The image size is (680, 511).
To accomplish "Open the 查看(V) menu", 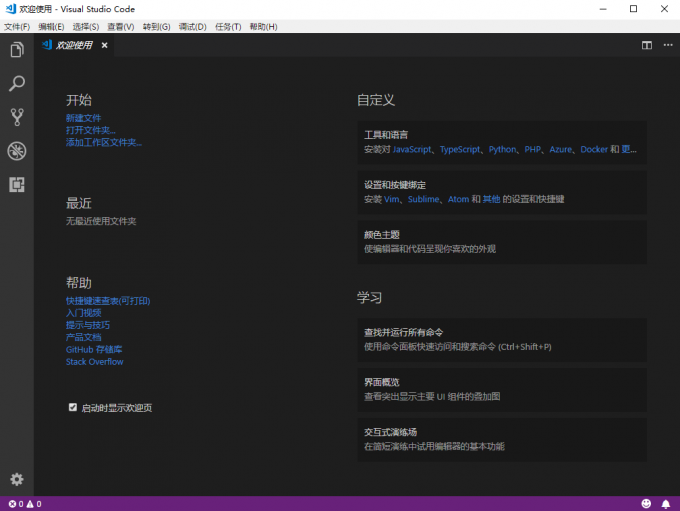I will coord(121,27).
